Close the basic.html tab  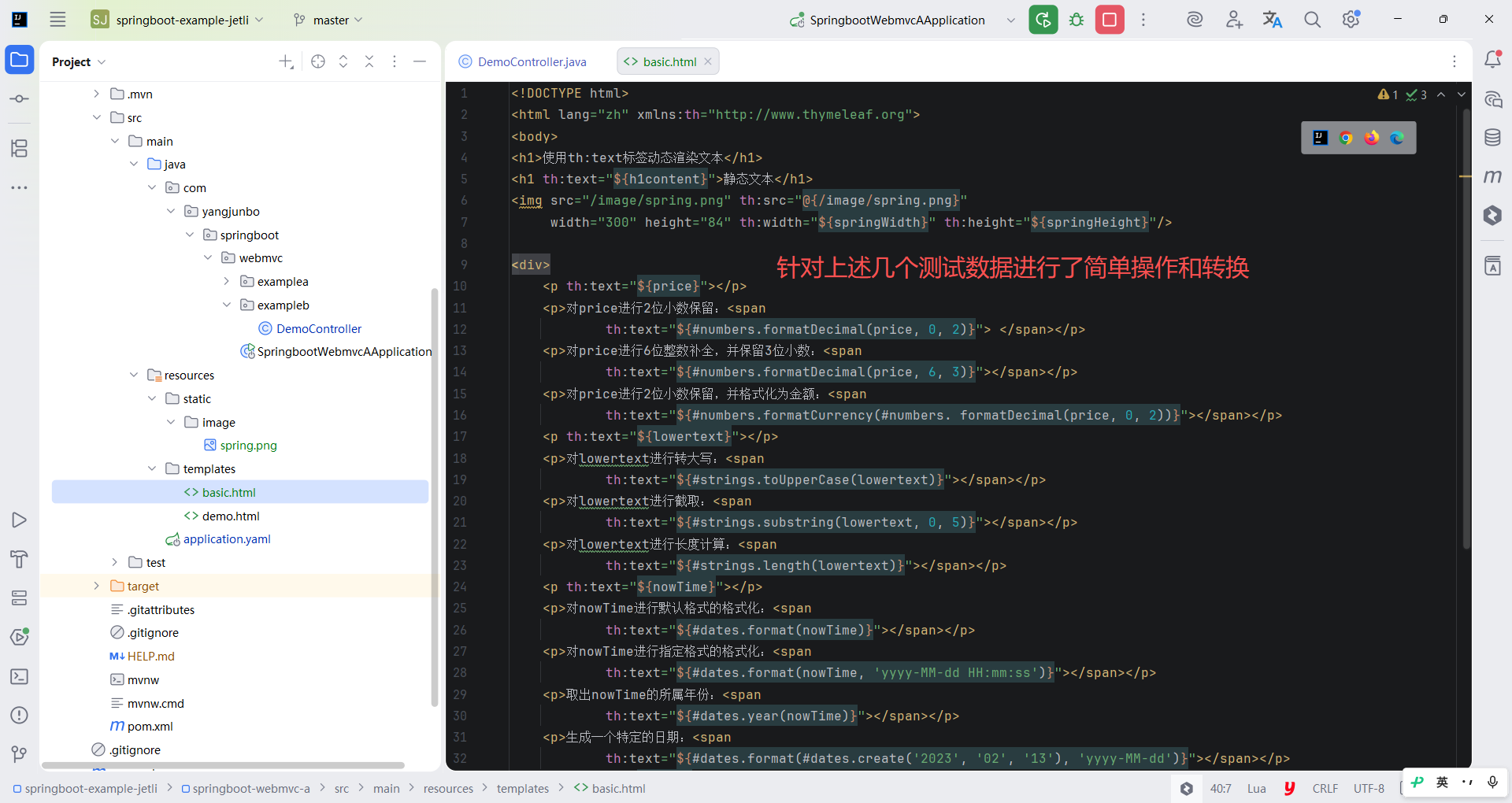point(708,61)
